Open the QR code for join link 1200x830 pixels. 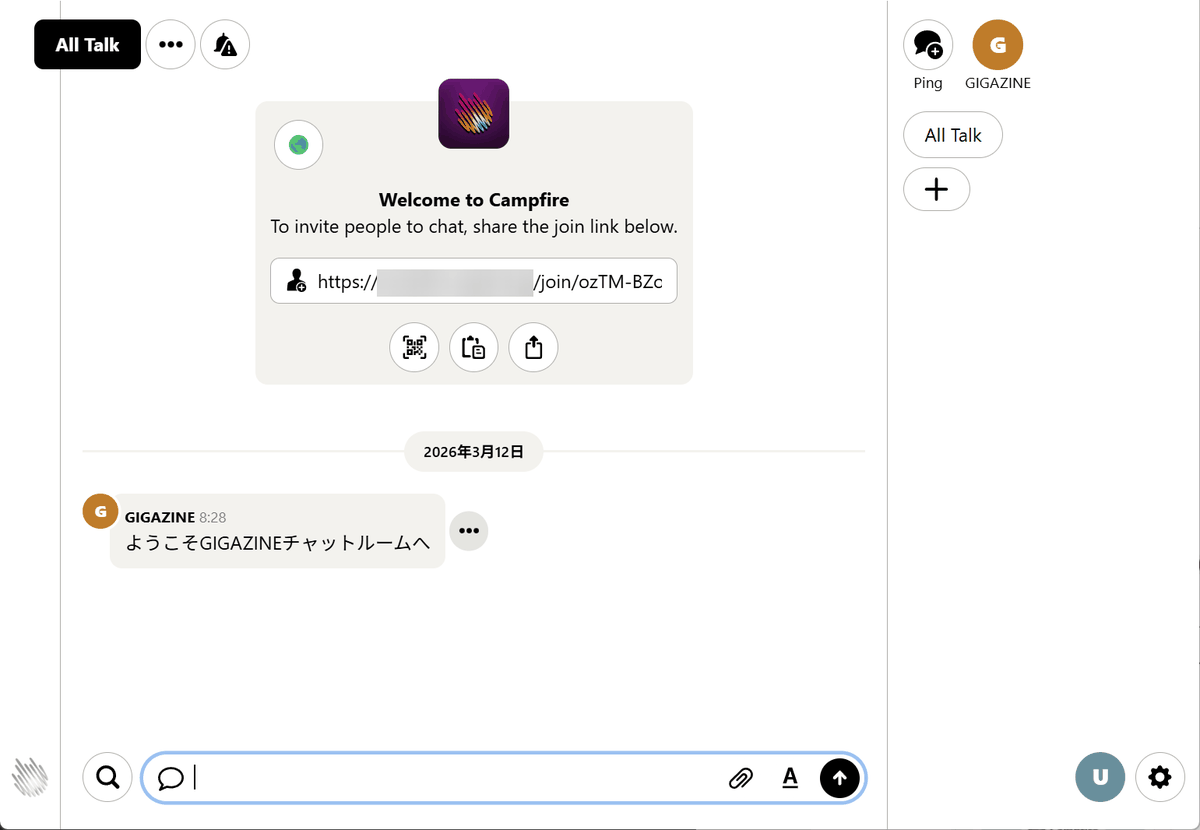coord(414,347)
